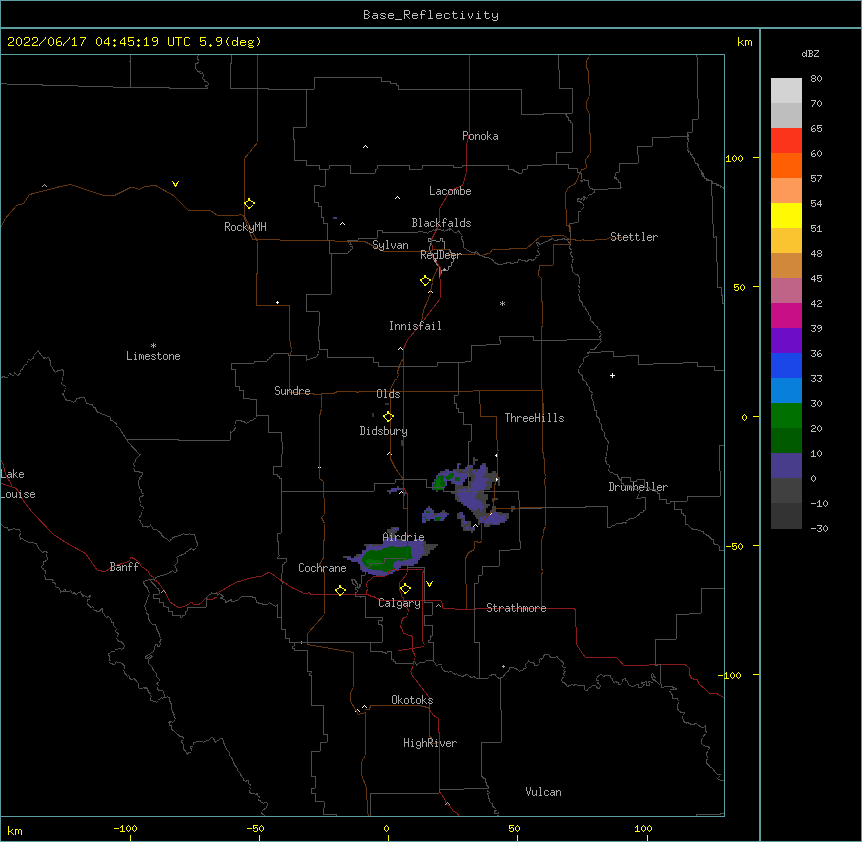The image size is (862, 842).
Task: Select the yellow diamond marker south of RedDeer
Action: [425, 280]
